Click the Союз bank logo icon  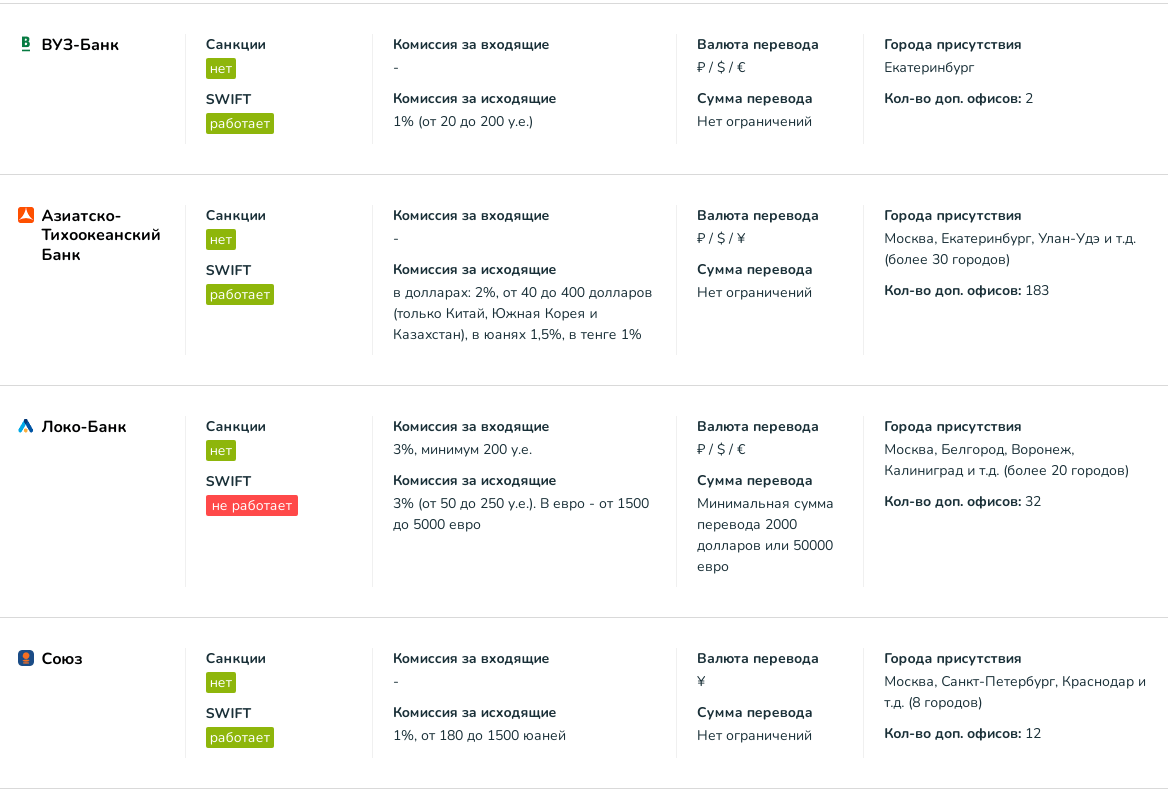coord(26,658)
